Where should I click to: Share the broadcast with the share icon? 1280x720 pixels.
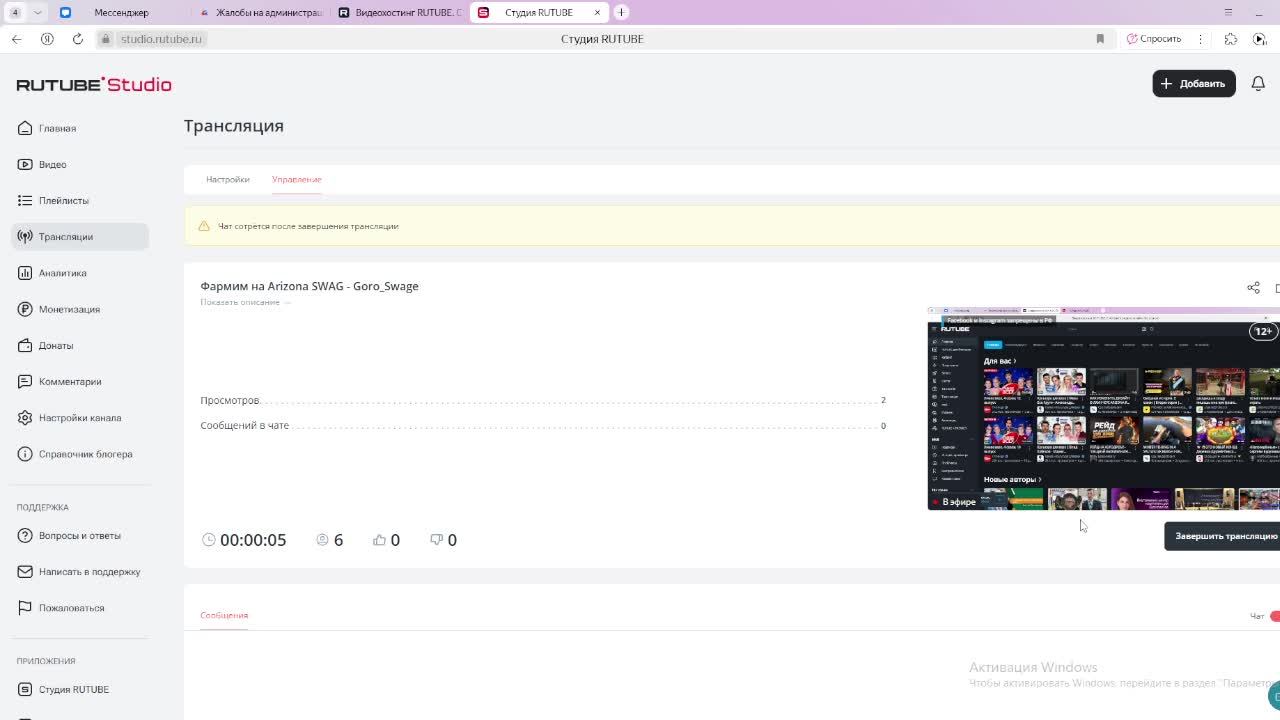[x=1253, y=288]
